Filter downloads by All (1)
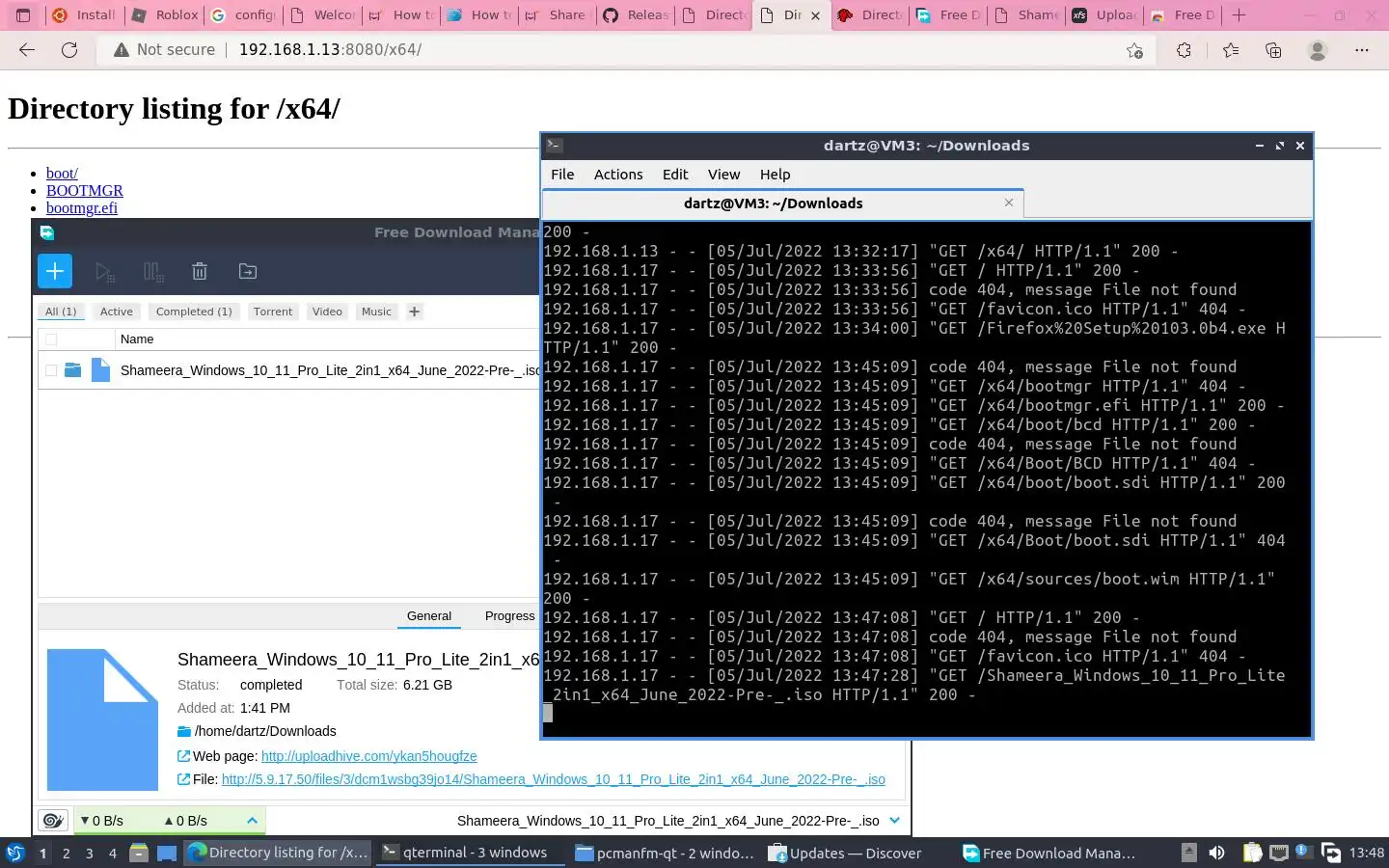This screenshot has width=1389, height=868. (61, 312)
